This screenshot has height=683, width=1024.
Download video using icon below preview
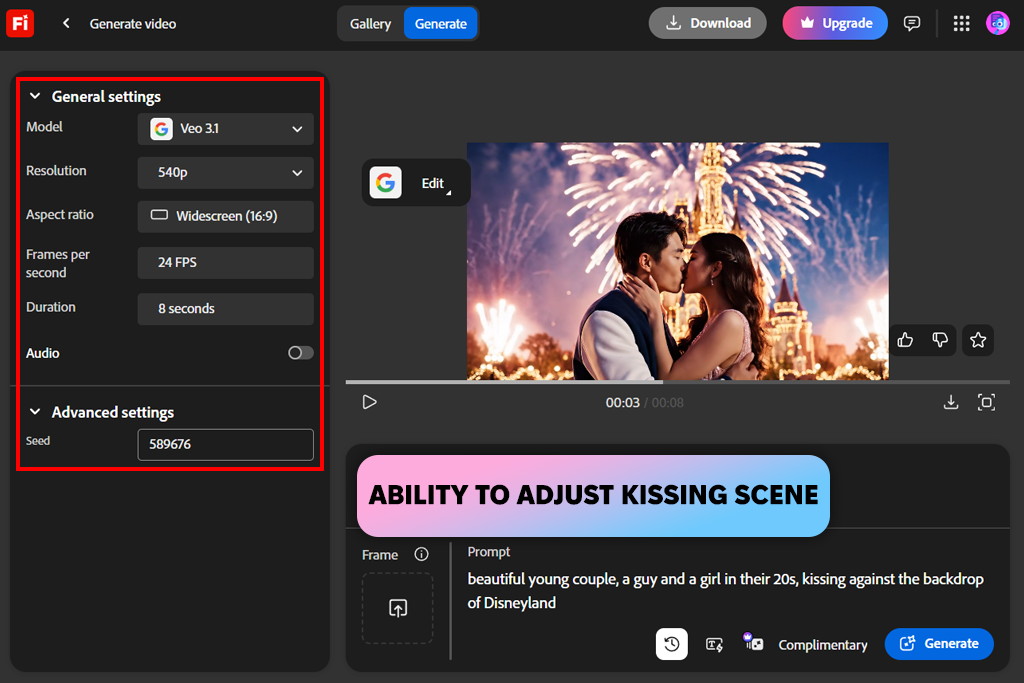click(x=951, y=402)
